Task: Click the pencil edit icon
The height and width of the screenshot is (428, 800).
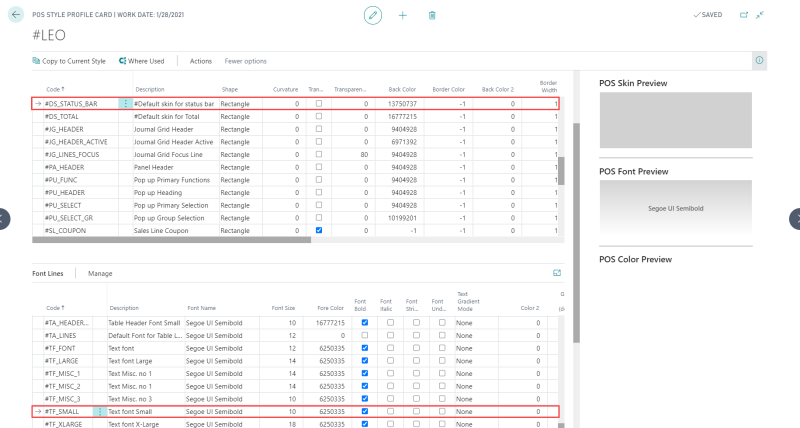Action: [x=373, y=15]
